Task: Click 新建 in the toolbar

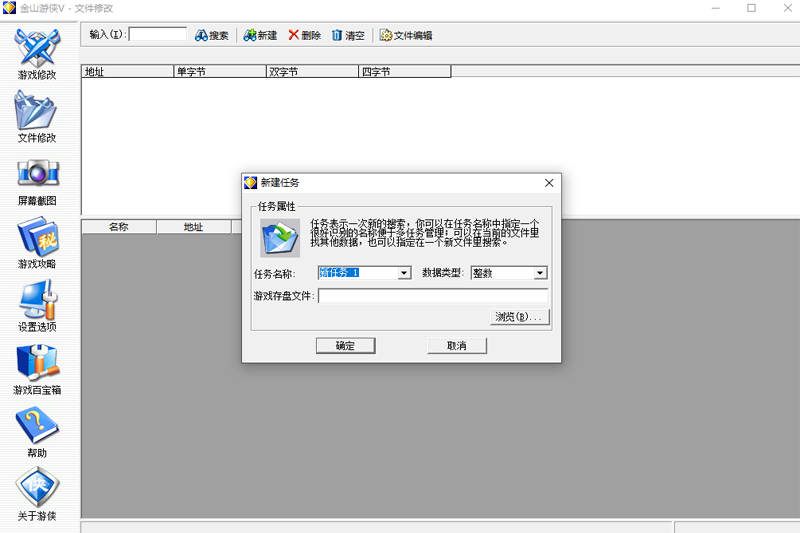Action: click(x=260, y=35)
